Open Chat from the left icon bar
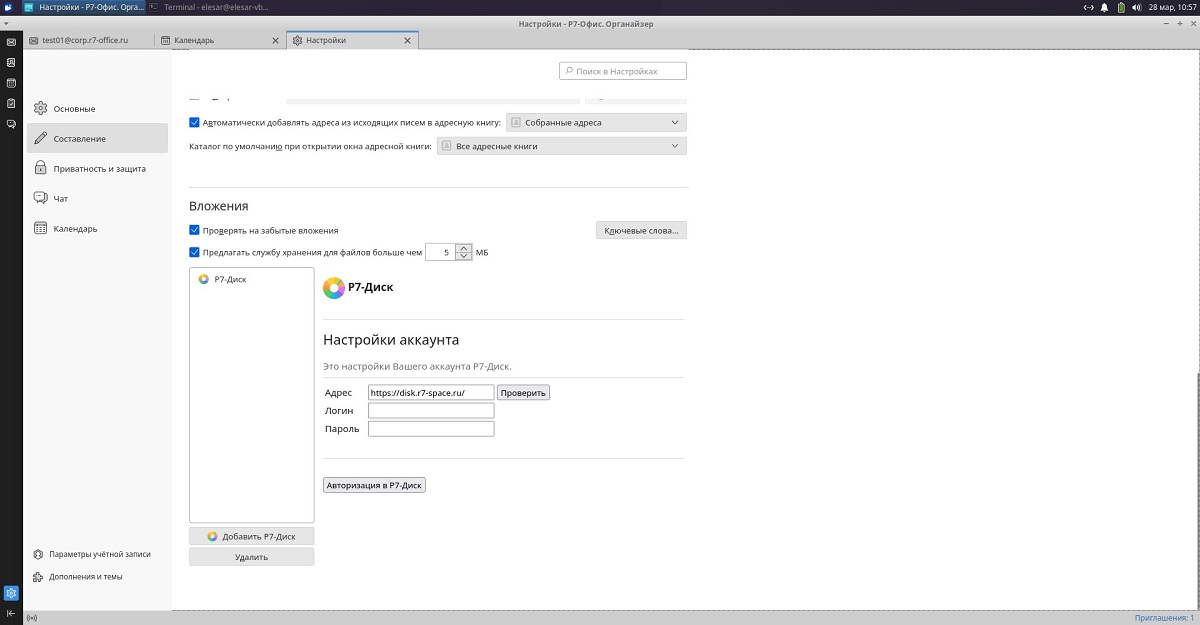1200x625 pixels. (x=11, y=124)
